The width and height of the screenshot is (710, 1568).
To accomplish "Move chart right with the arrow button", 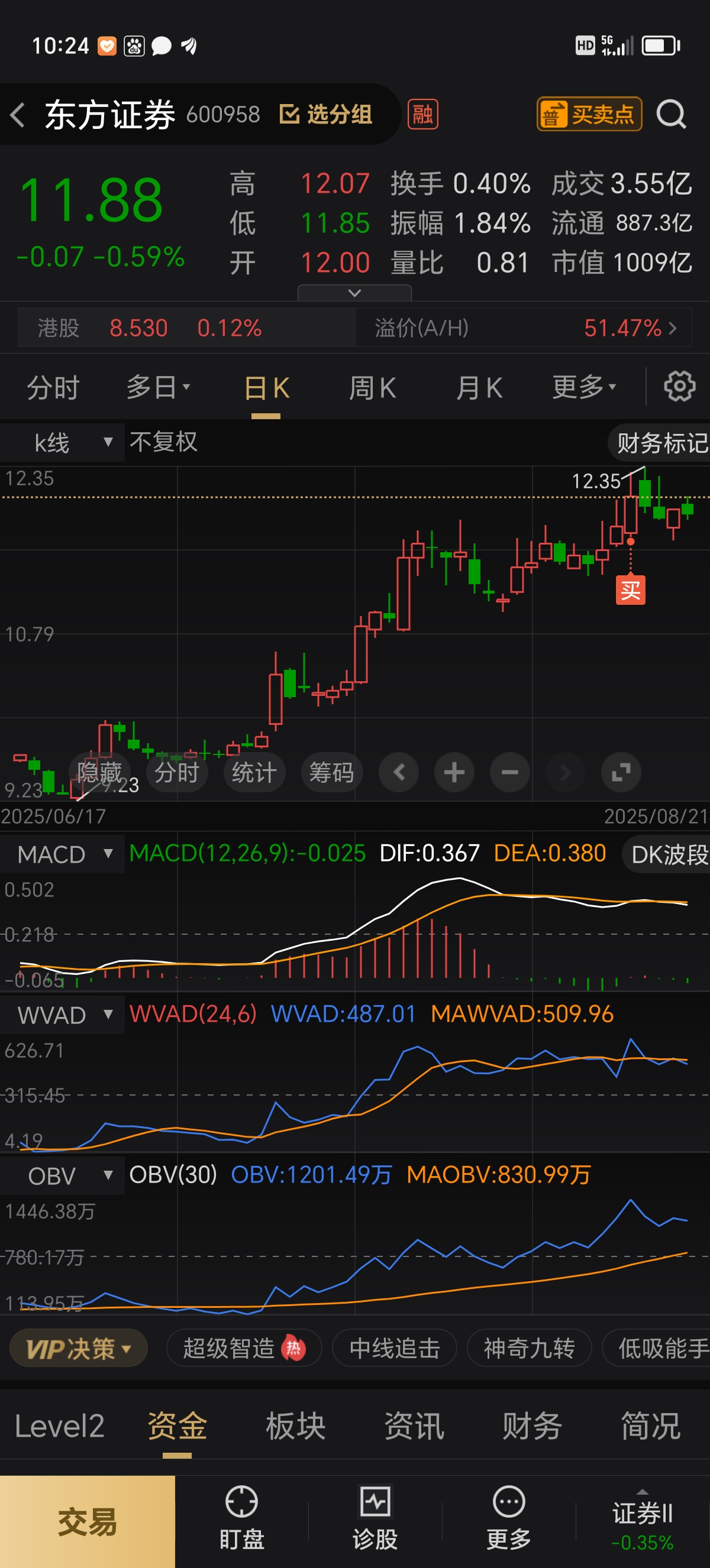I will tap(565, 772).
